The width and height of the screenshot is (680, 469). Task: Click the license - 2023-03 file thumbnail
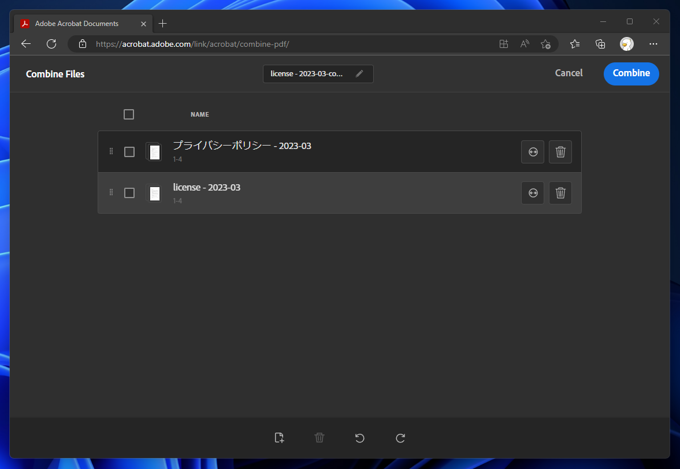pyautogui.click(x=154, y=193)
